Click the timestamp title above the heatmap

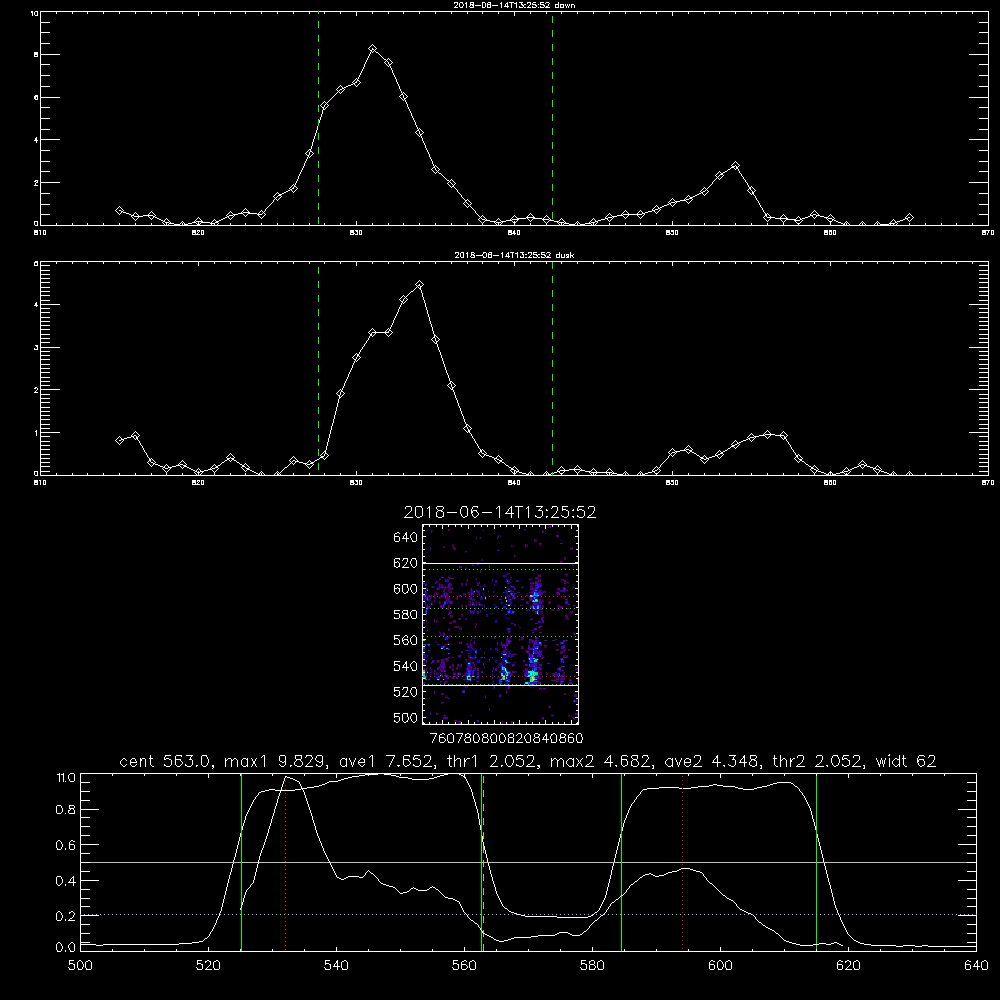coord(500,512)
